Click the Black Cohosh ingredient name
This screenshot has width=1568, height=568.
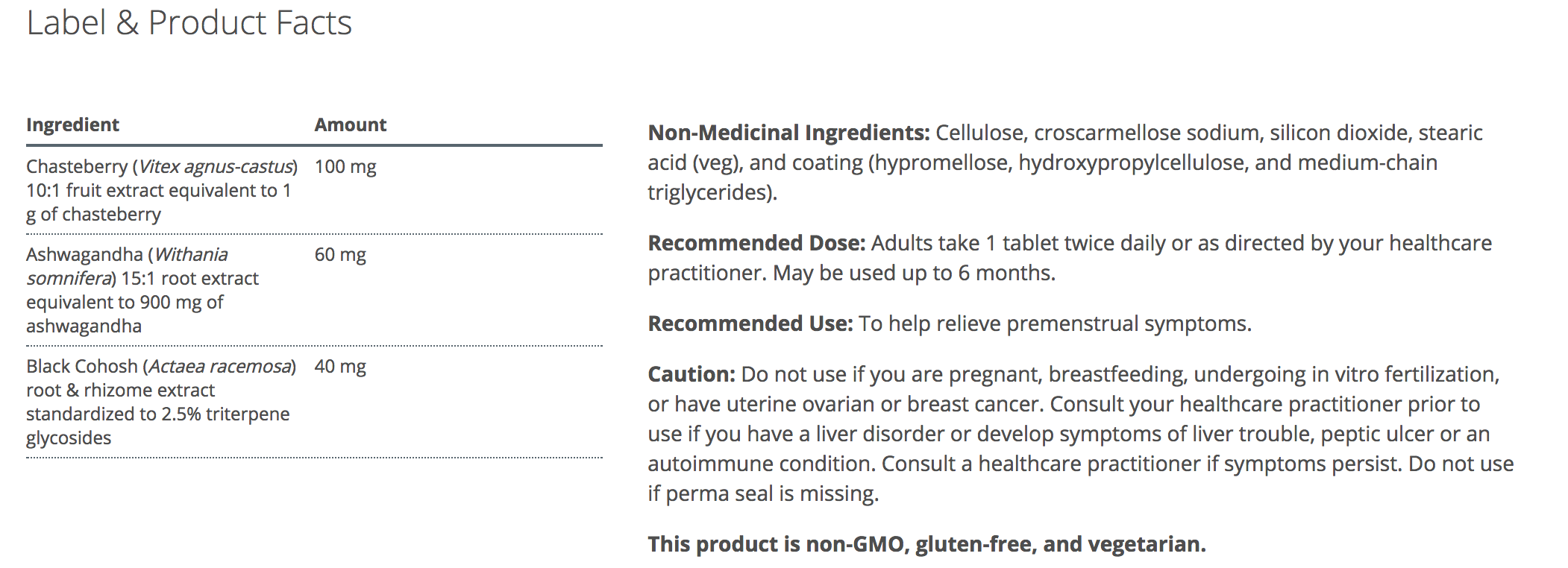82,367
